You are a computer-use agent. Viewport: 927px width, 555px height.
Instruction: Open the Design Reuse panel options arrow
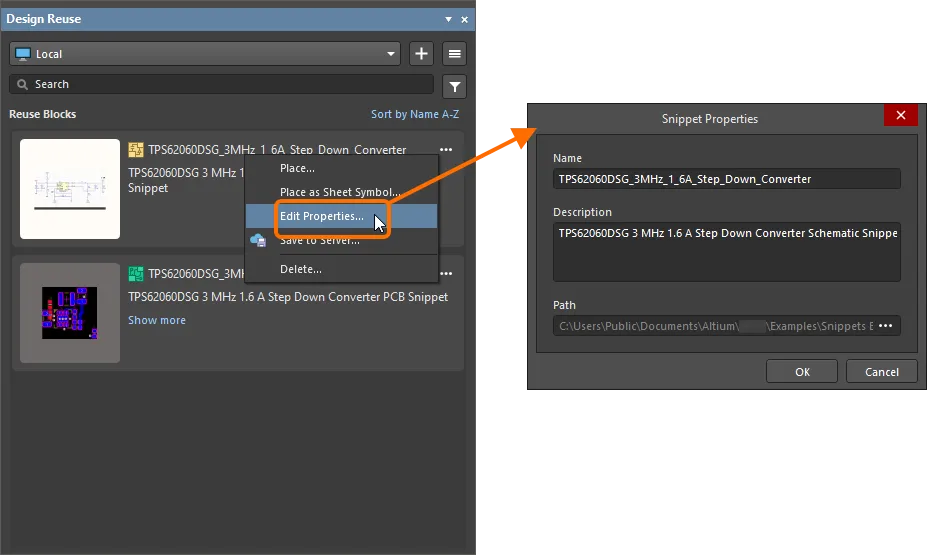448,19
